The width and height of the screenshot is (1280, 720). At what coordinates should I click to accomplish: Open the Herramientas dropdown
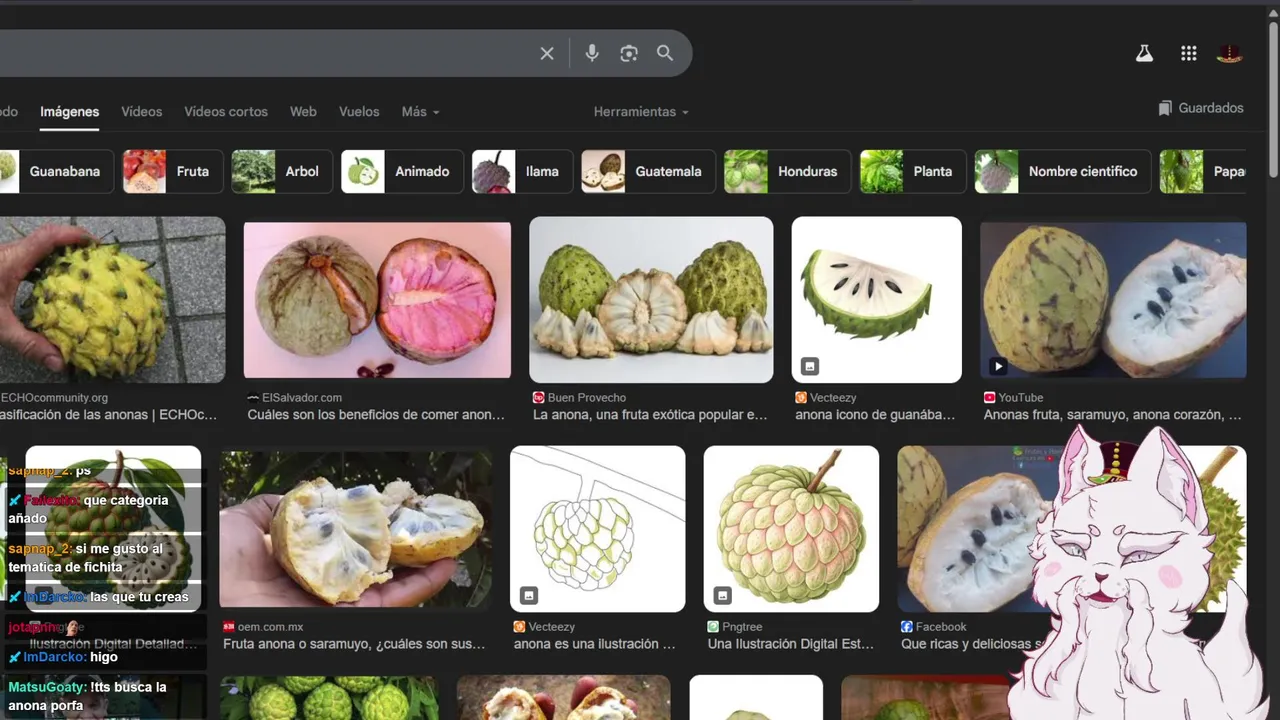[641, 112]
